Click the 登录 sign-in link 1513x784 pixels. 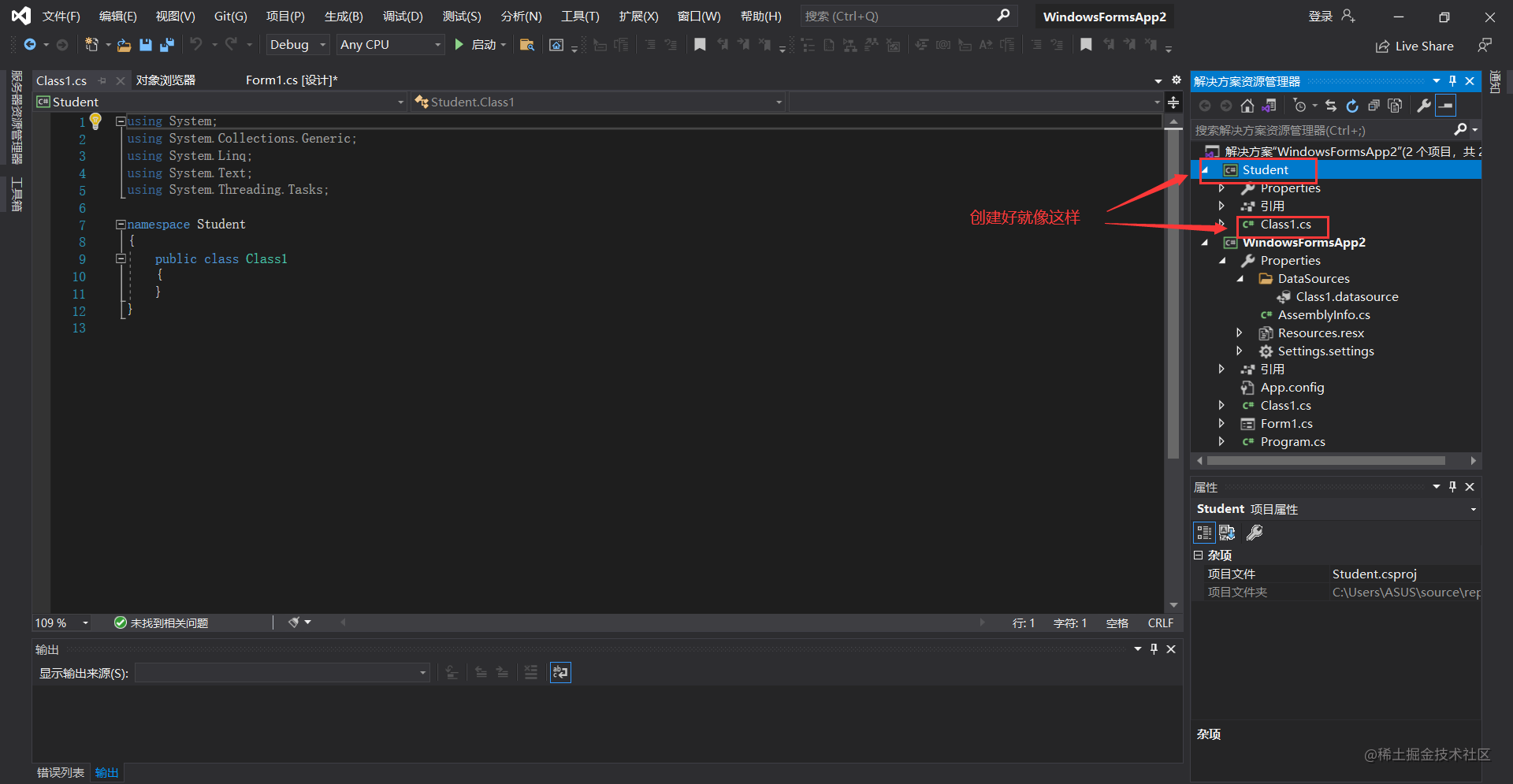[x=1321, y=16]
